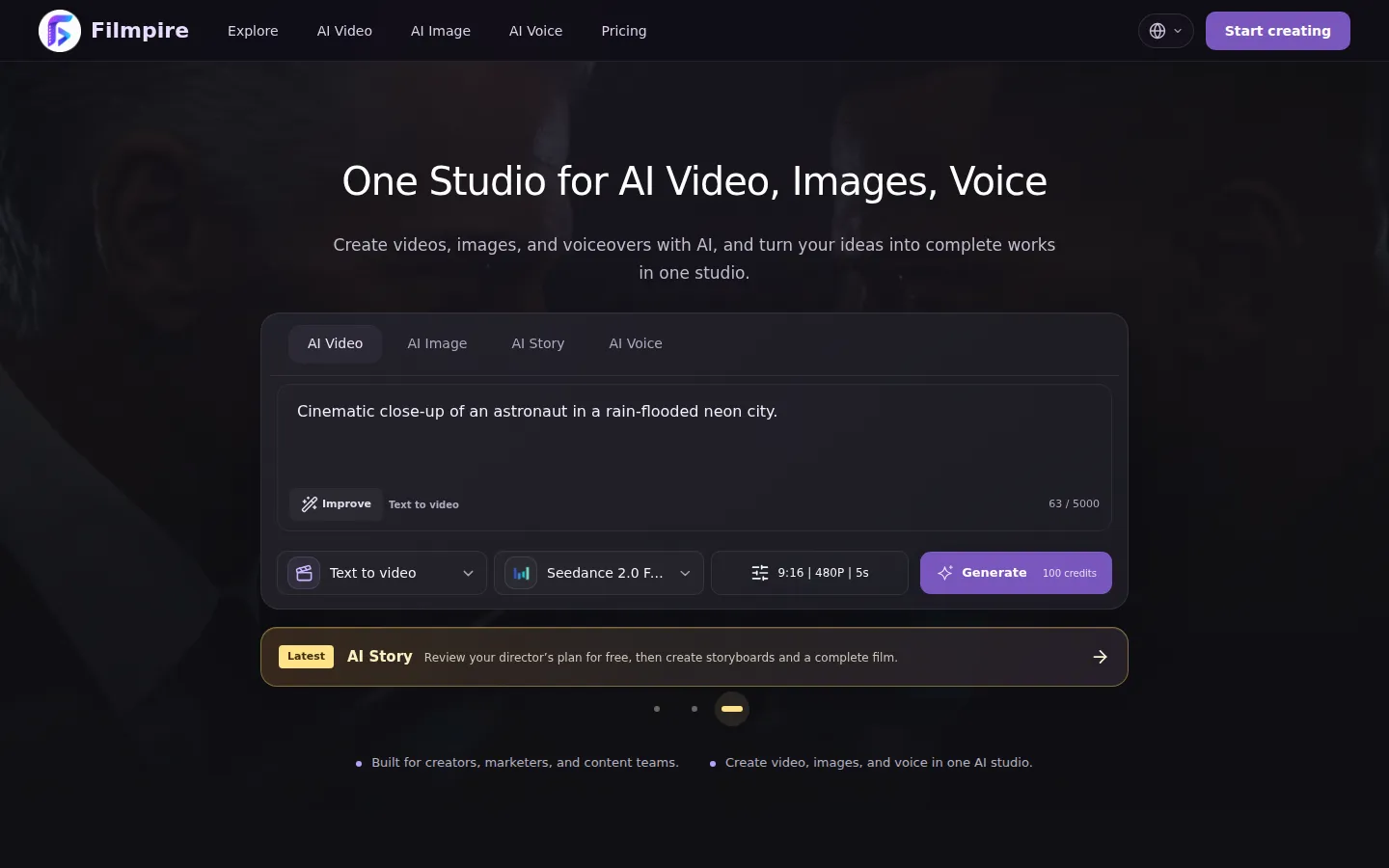Image resolution: width=1389 pixels, height=868 pixels.
Task: Click "Built for creators, marketers, and content teams."
Action: (525, 762)
